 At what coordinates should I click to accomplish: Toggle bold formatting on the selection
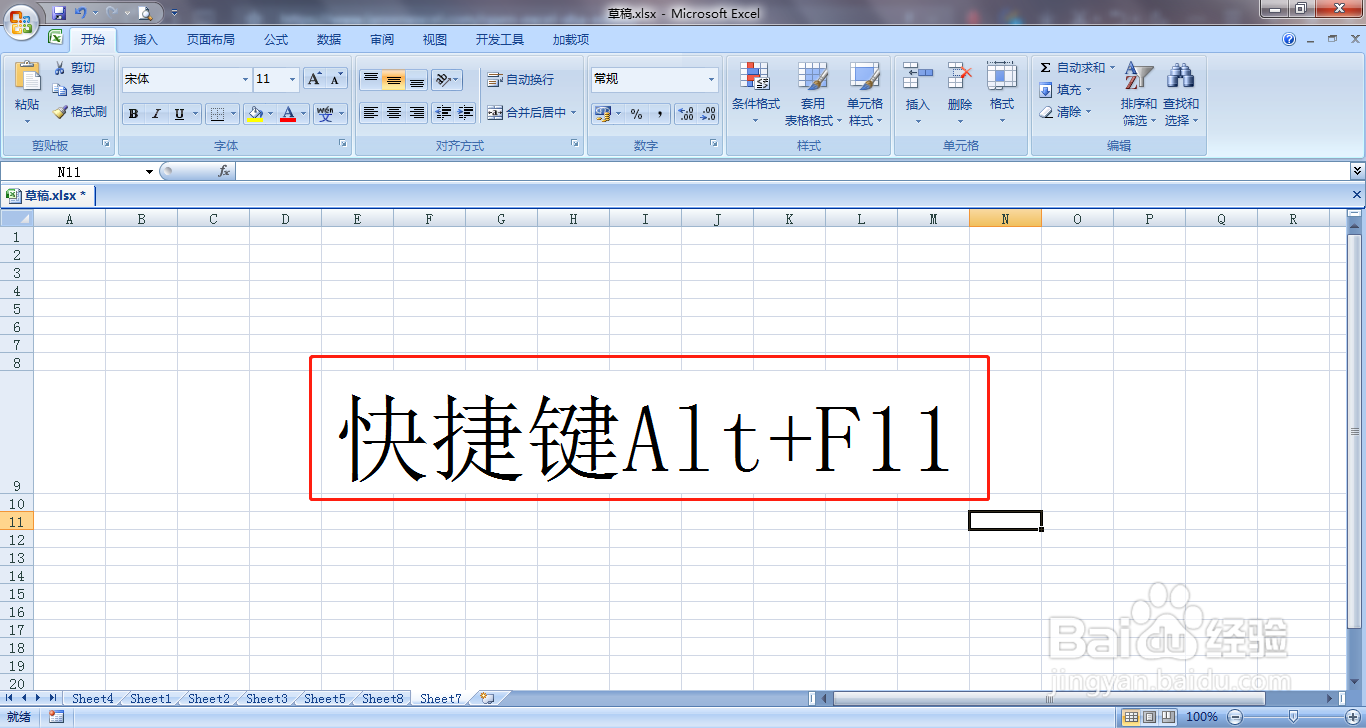click(x=133, y=113)
